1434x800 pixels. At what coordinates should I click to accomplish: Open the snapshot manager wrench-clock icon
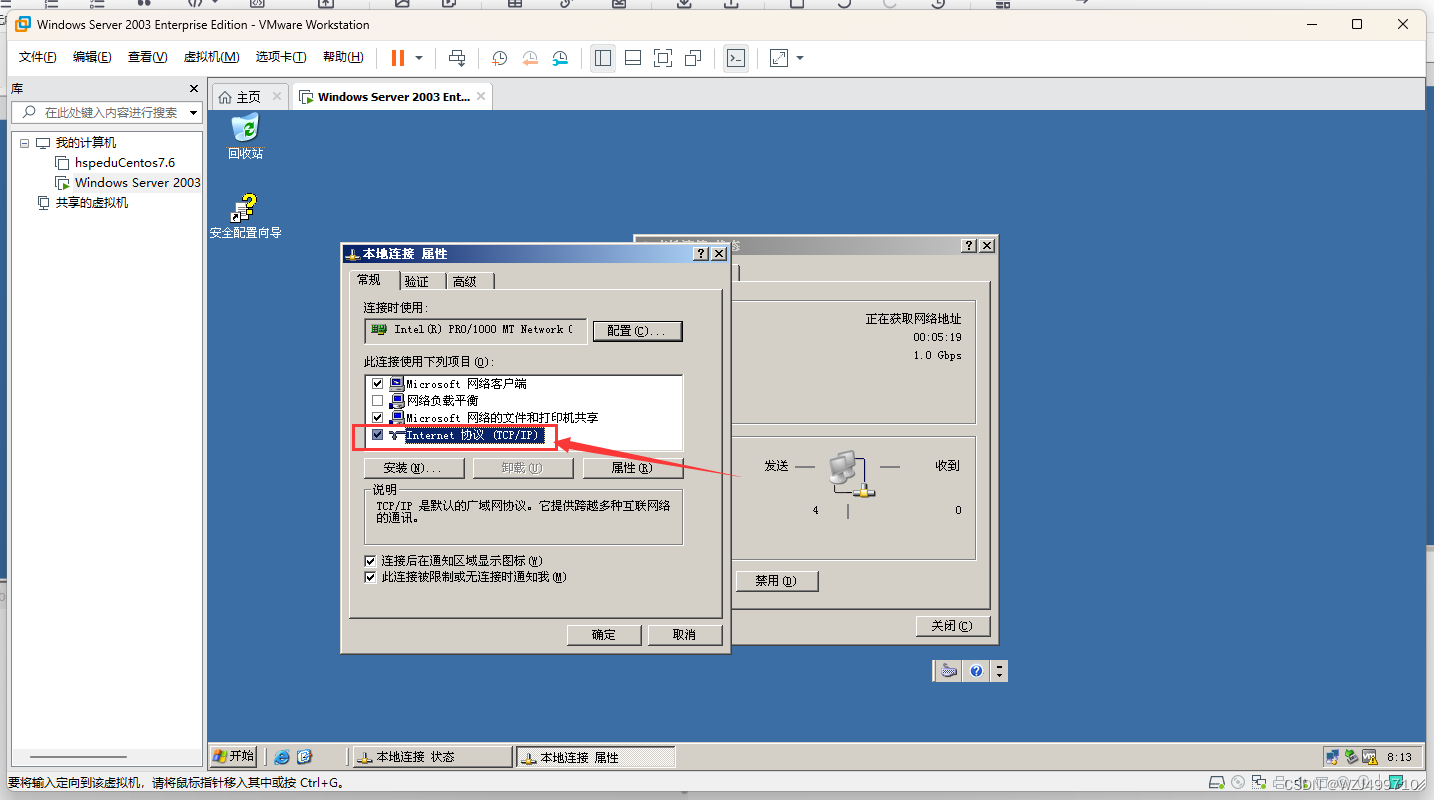(x=561, y=58)
